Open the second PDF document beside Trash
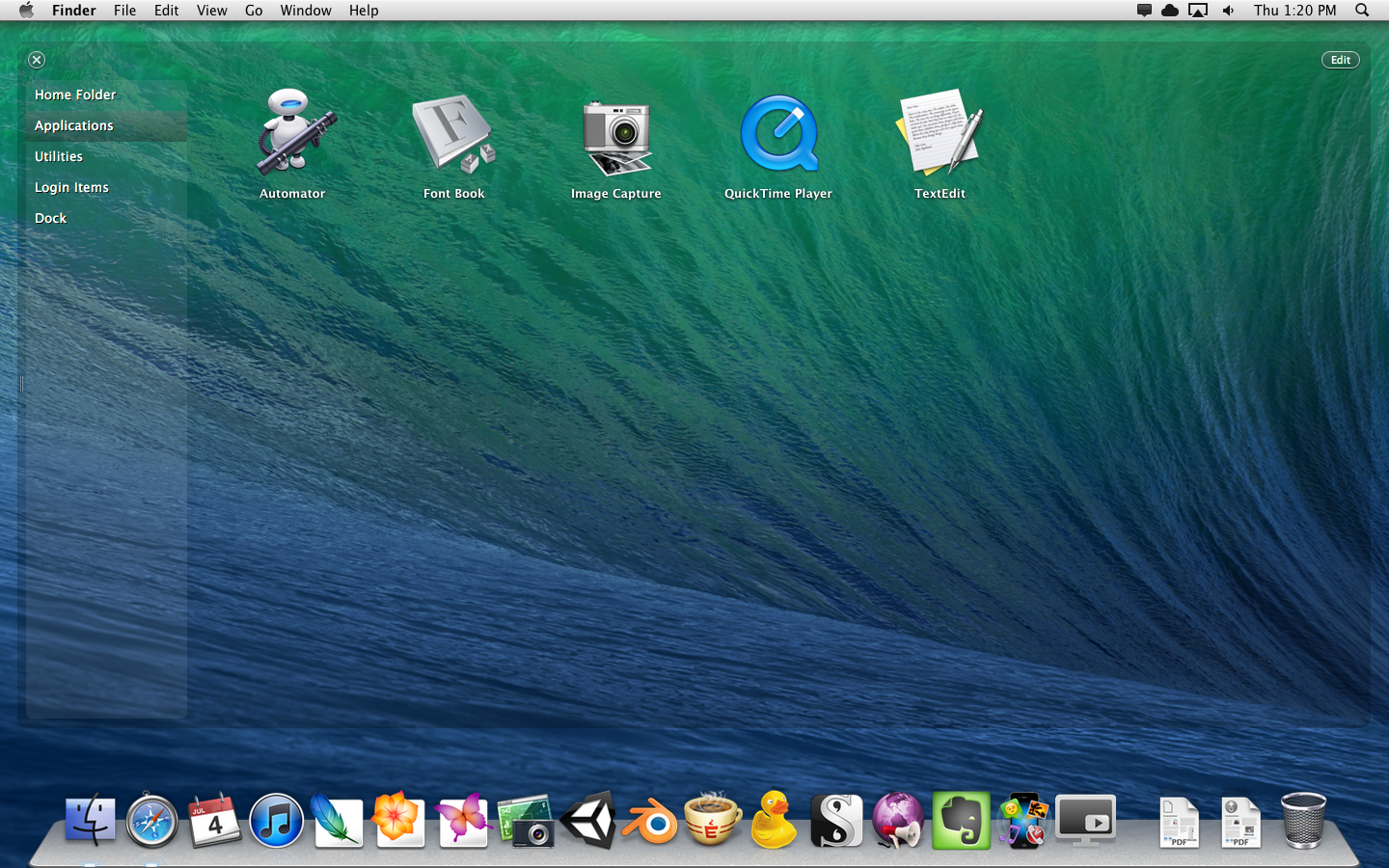The image size is (1389, 868). pos(1240,823)
